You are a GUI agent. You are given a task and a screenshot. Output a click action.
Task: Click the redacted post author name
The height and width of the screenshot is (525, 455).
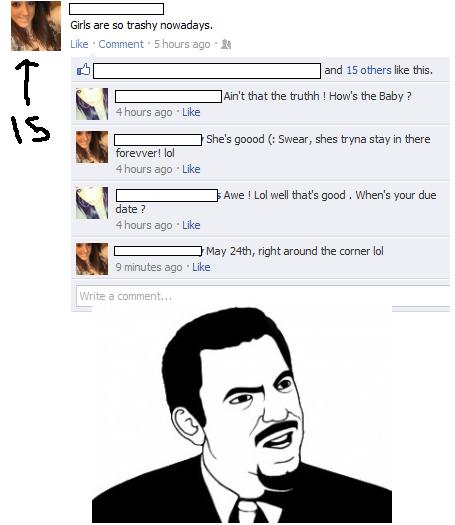click(117, 9)
